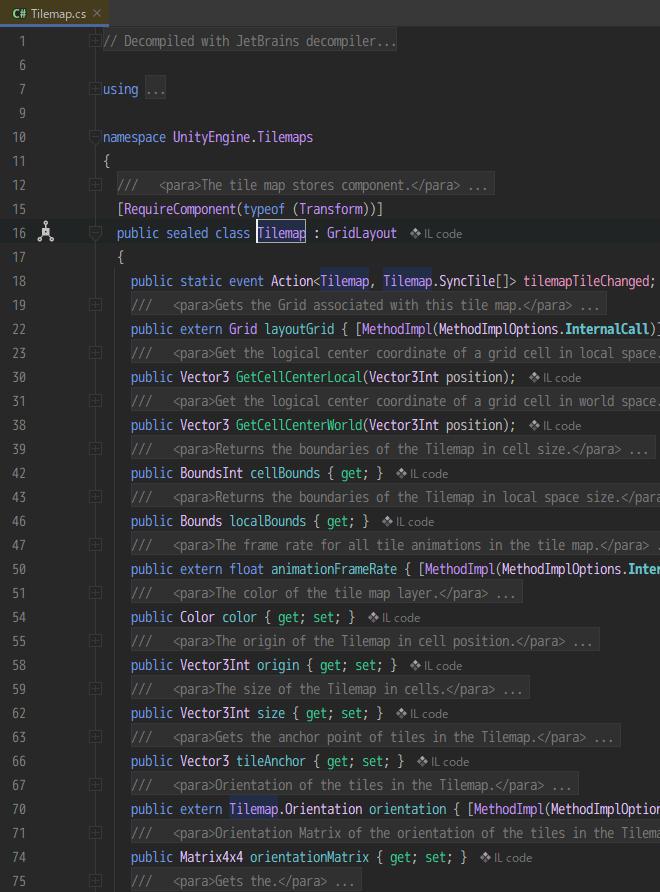
Task: Expand the doc comment fold on line 63
Action: (x=95, y=737)
